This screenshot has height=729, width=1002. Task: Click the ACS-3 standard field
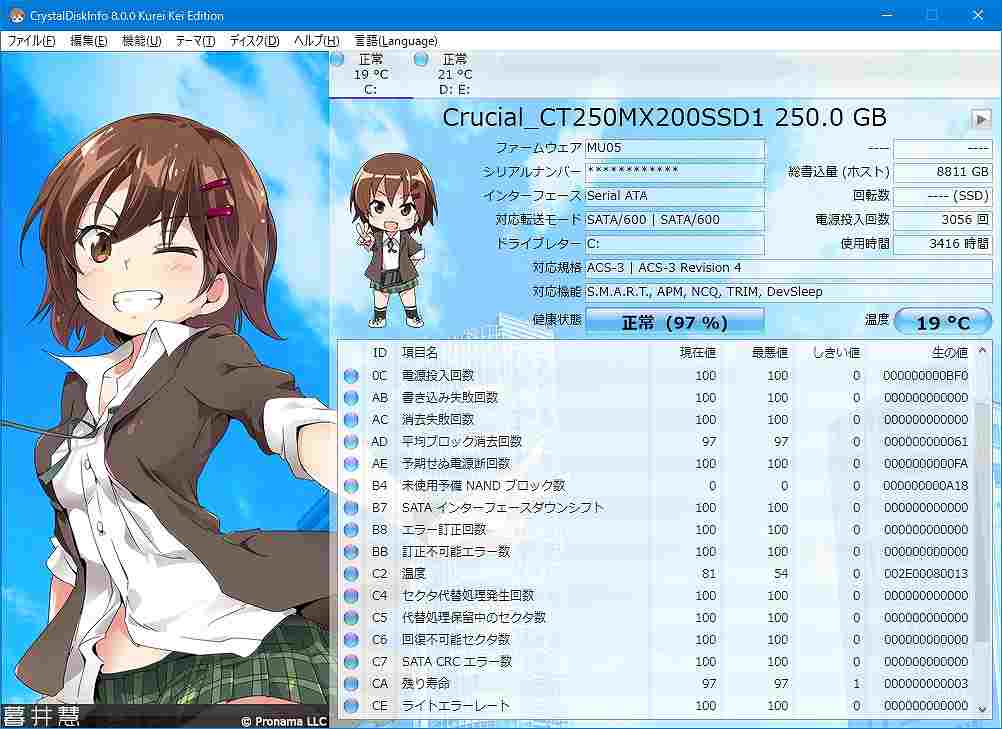789,268
